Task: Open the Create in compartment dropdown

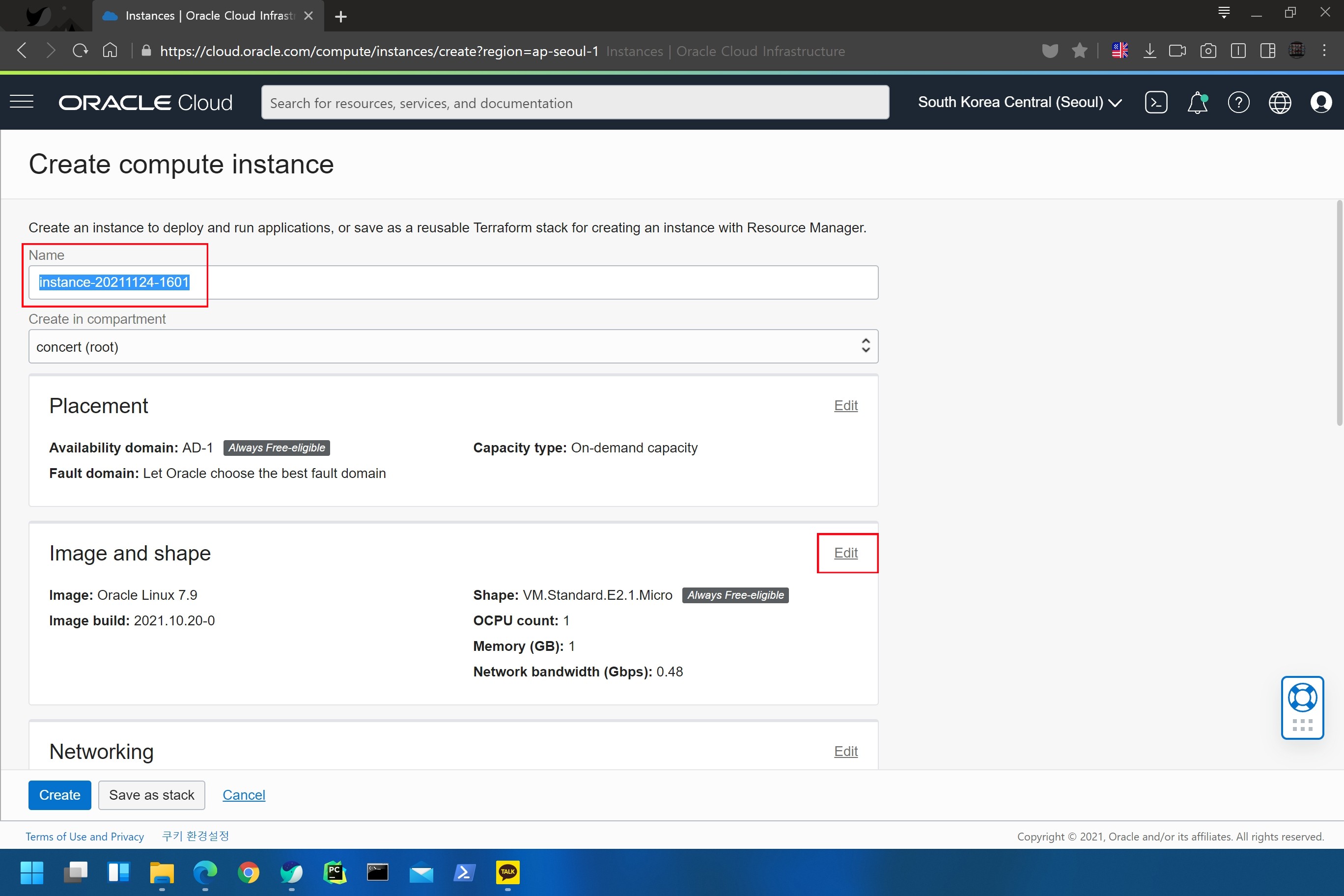Action: pyautogui.click(x=452, y=346)
